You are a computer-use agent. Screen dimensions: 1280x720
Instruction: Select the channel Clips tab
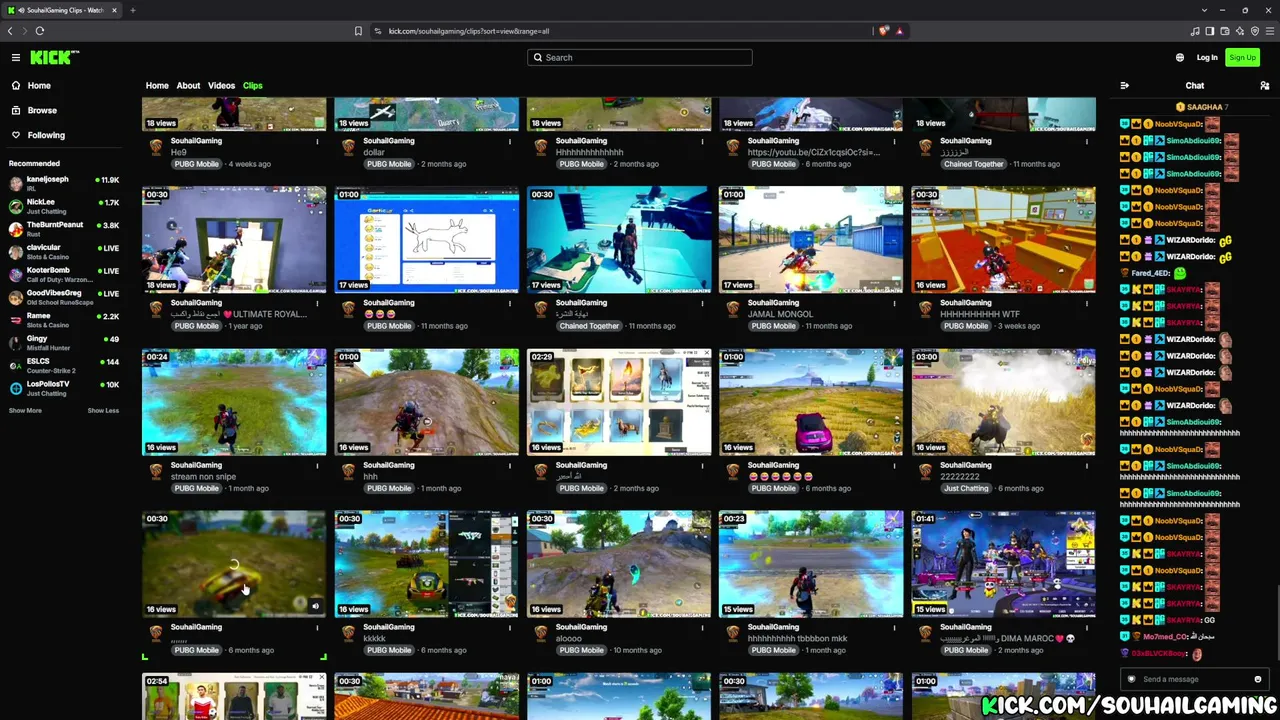[x=252, y=86]
